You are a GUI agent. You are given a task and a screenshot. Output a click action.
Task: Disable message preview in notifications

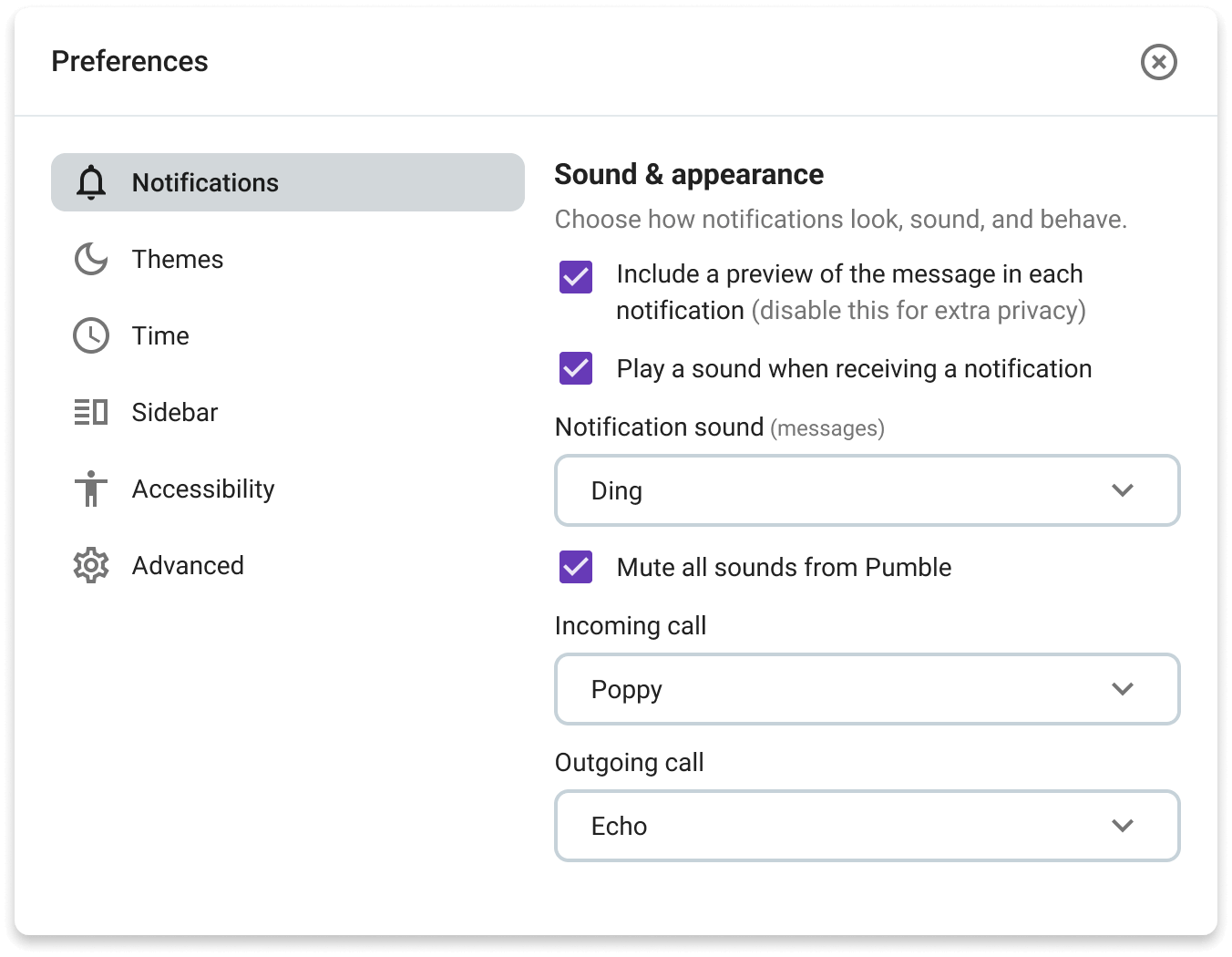coord(574,276)
